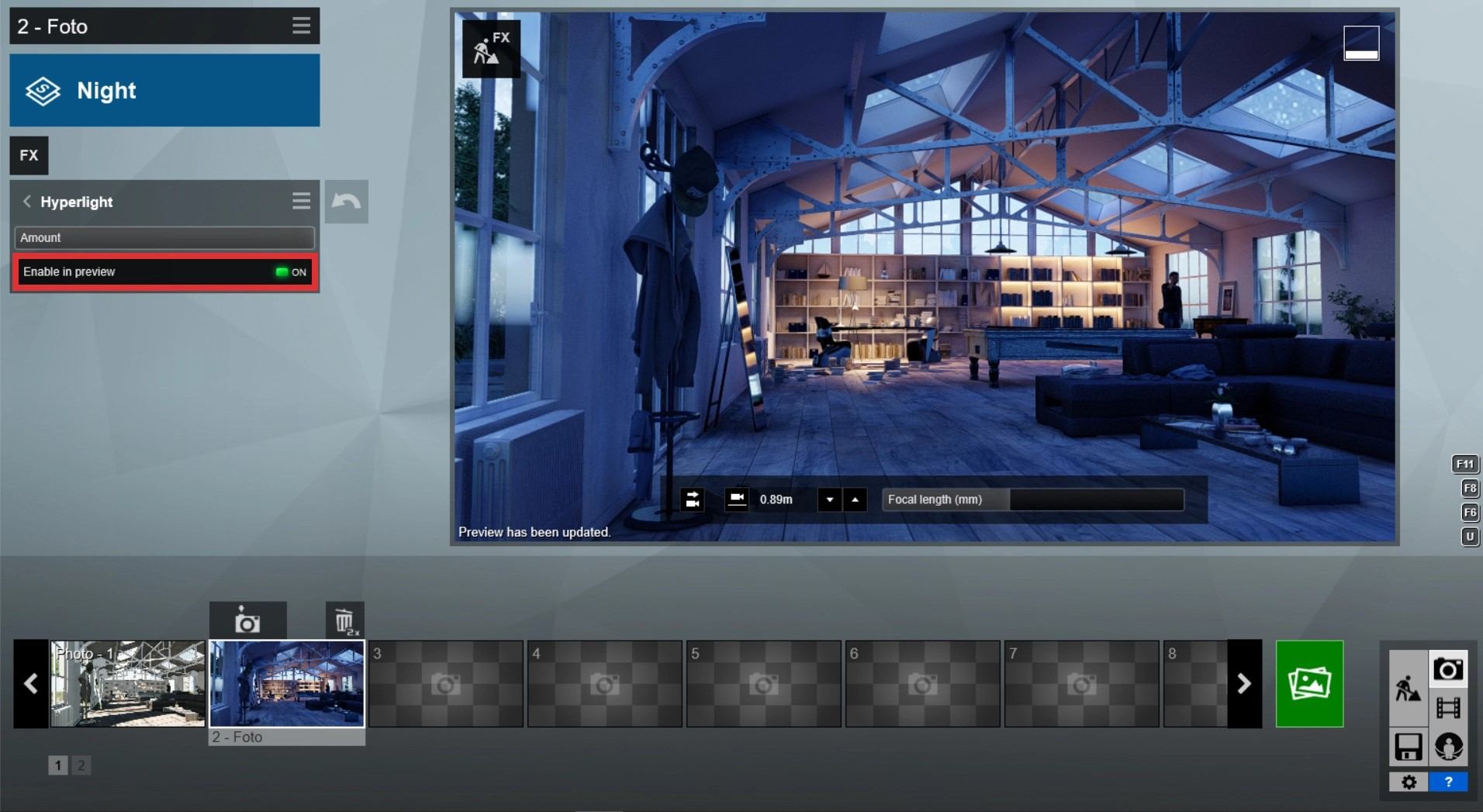Click the Night style button
The image size is (1483, 812).
164,90
